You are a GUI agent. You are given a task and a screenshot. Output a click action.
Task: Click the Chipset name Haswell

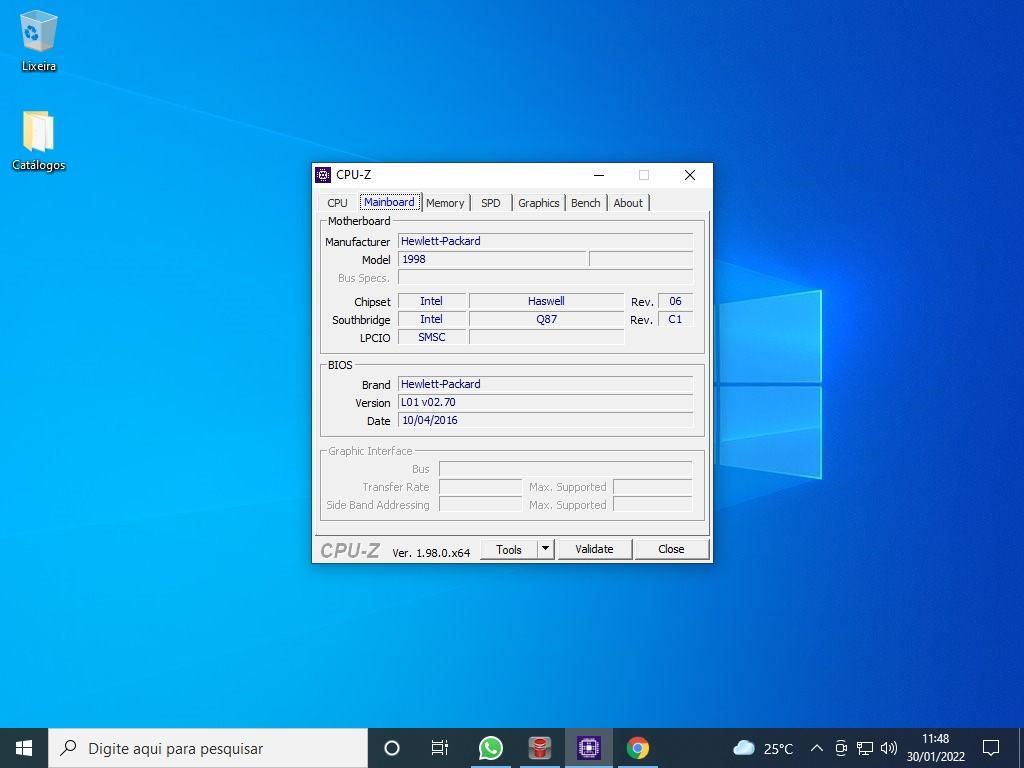[547, 301]
